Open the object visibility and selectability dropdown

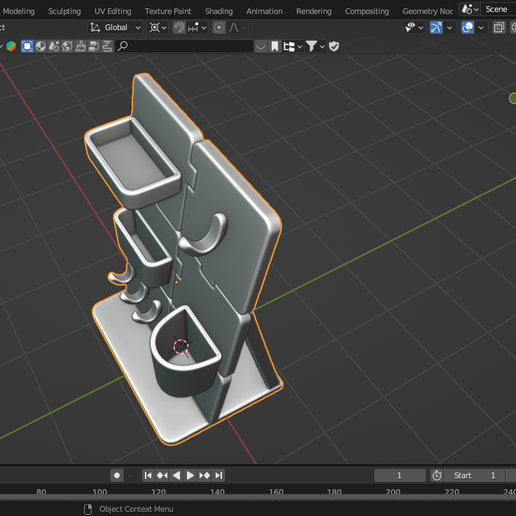click(x=414, y=27)
